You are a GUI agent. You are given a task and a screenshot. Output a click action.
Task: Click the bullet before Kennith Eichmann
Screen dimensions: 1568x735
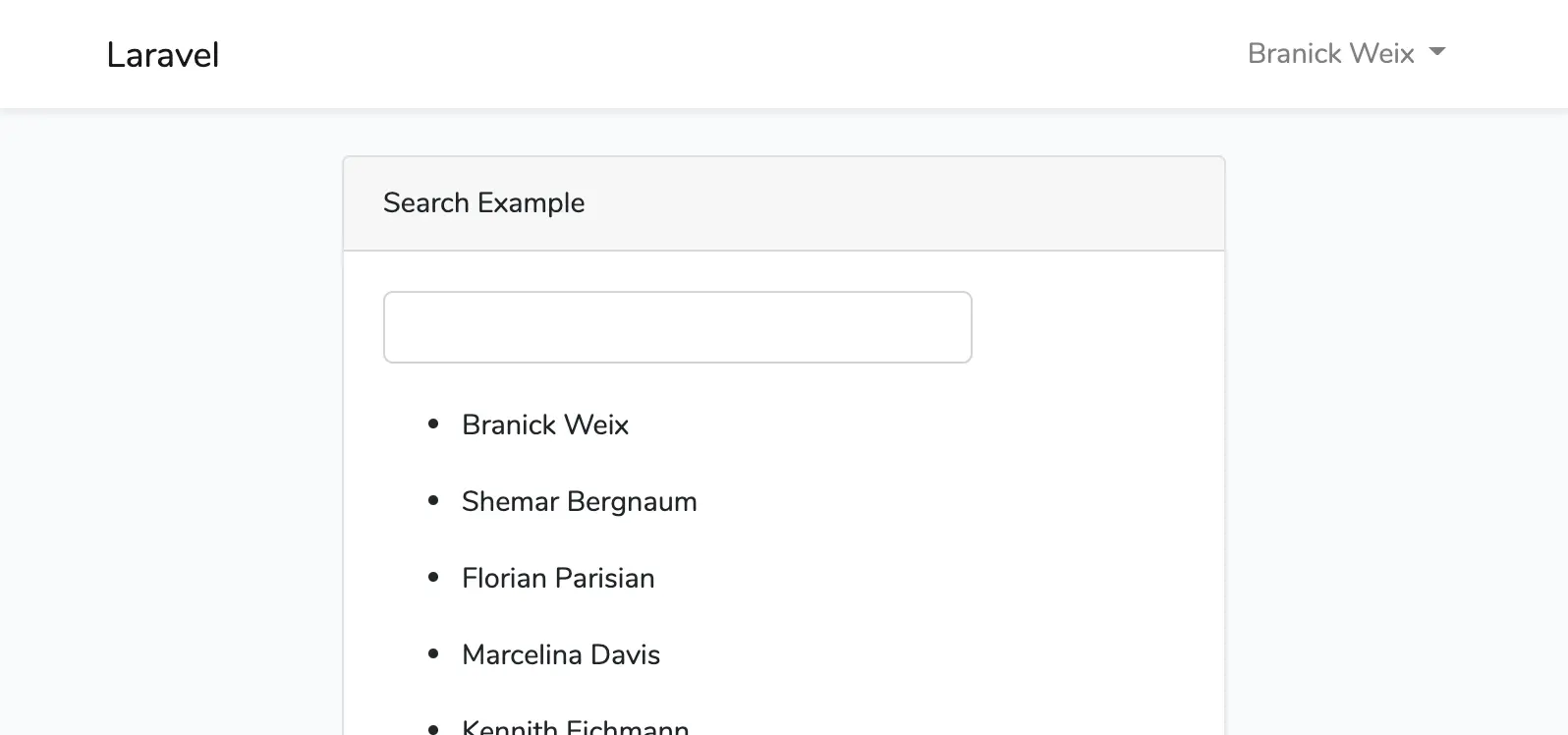point(433,729)
